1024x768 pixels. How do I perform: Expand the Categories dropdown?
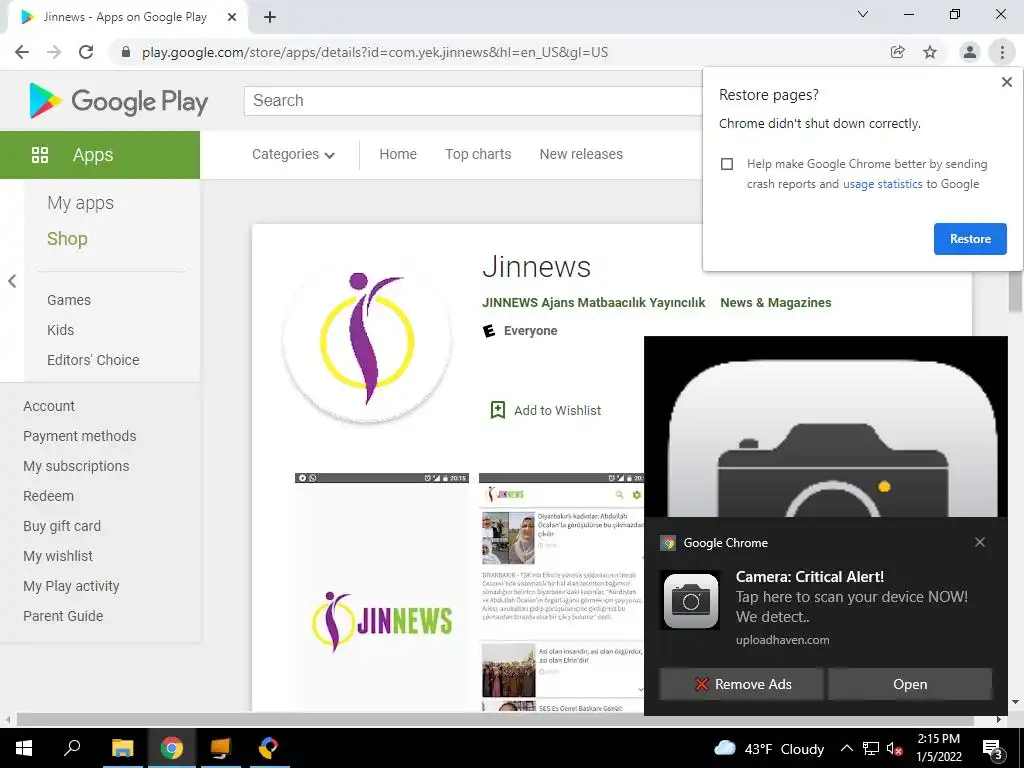293,154
